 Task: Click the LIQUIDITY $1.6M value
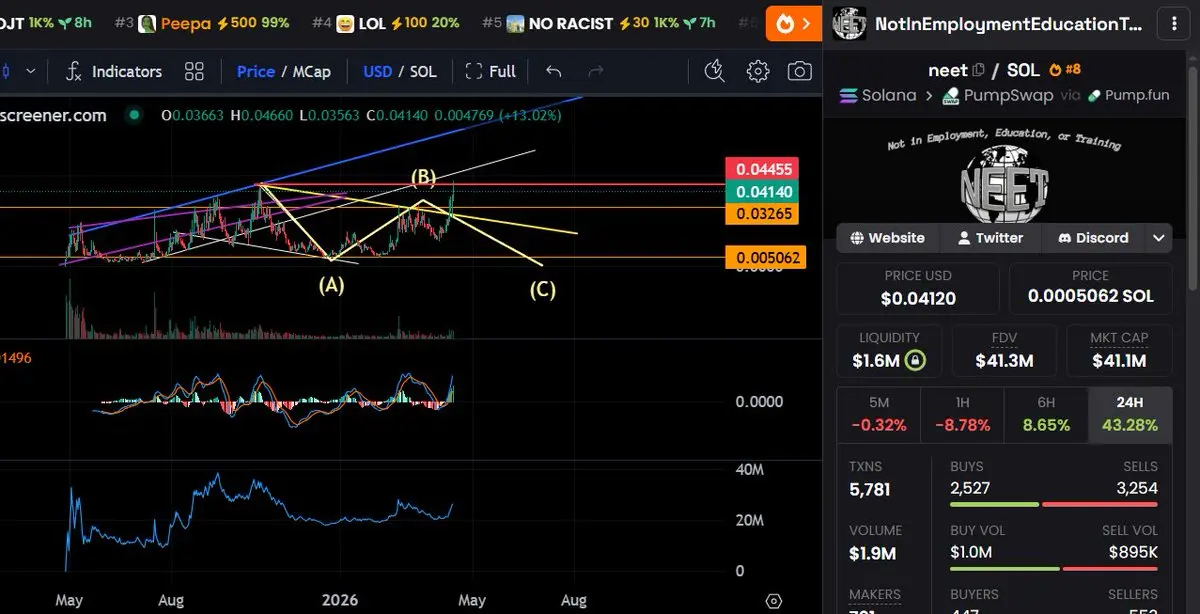tap(876, 361)
